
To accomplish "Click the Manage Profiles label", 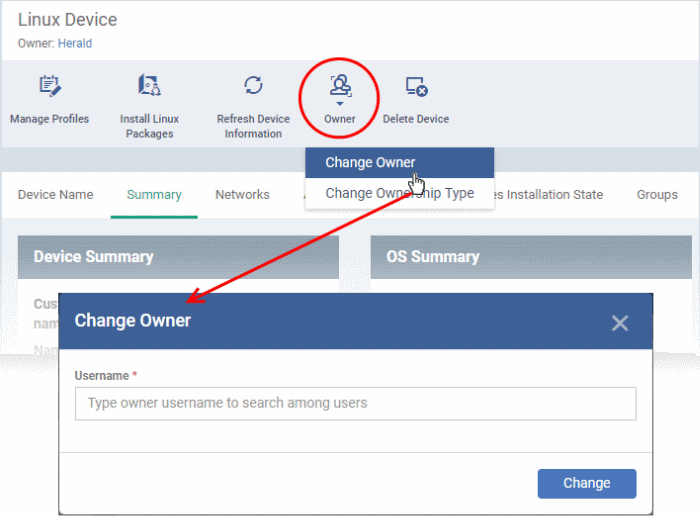I will pyautogui.click(x=50, y=119).
